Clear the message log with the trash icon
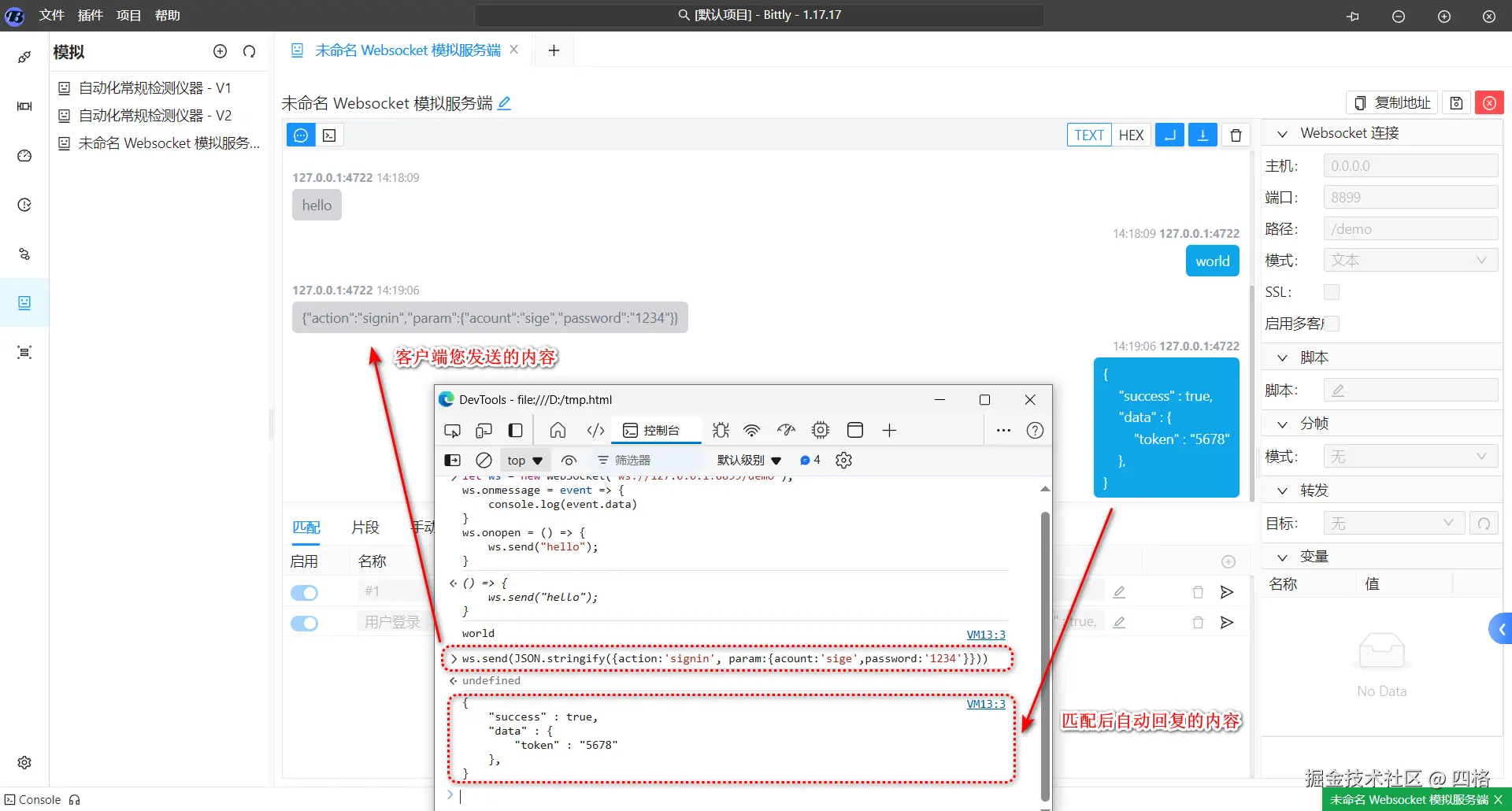 (1236, 135)
